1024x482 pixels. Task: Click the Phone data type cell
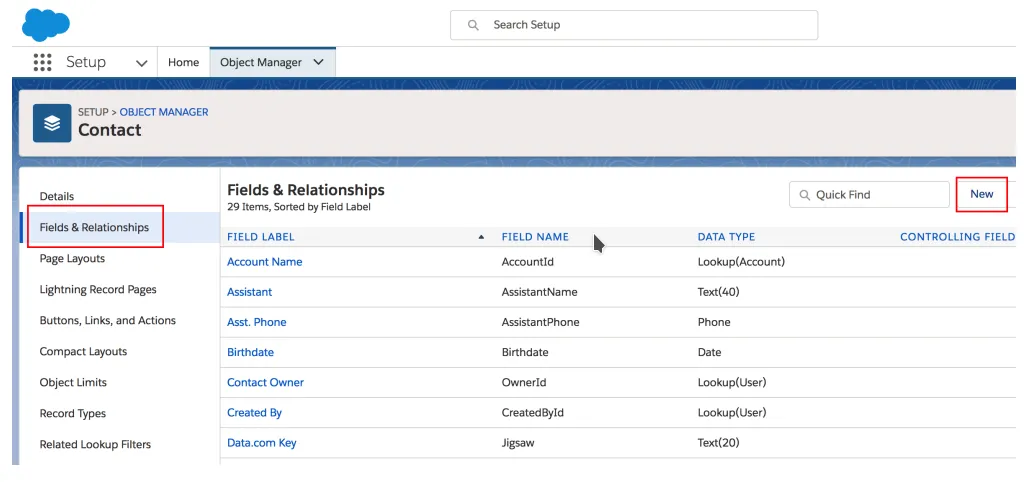click(714, 322)
